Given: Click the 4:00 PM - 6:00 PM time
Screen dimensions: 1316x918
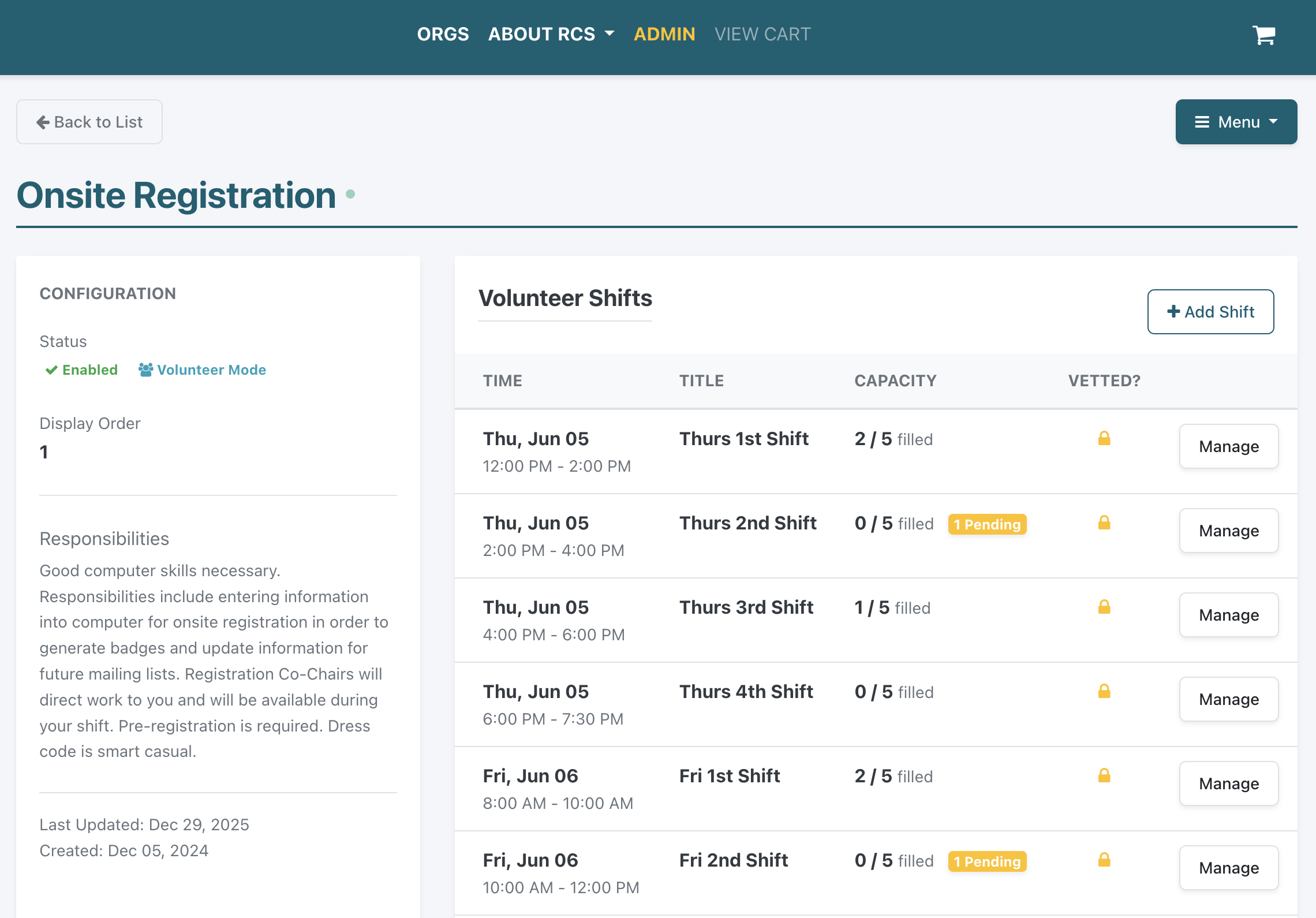Looking at the screenshot, I should [554, 635].
